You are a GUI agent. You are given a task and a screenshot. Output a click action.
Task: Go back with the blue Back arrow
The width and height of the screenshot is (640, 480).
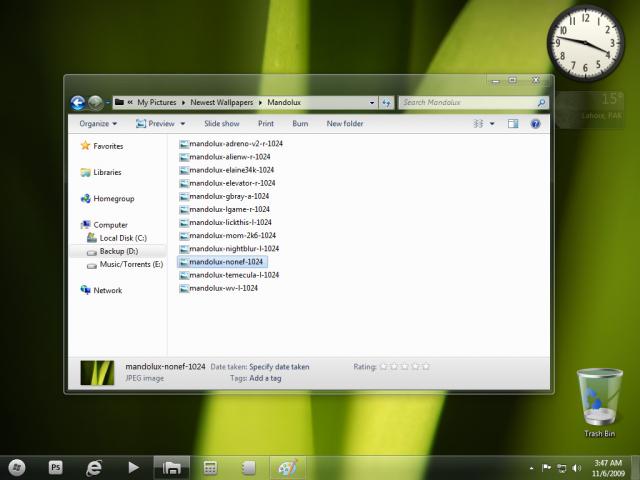coord(78,103)
